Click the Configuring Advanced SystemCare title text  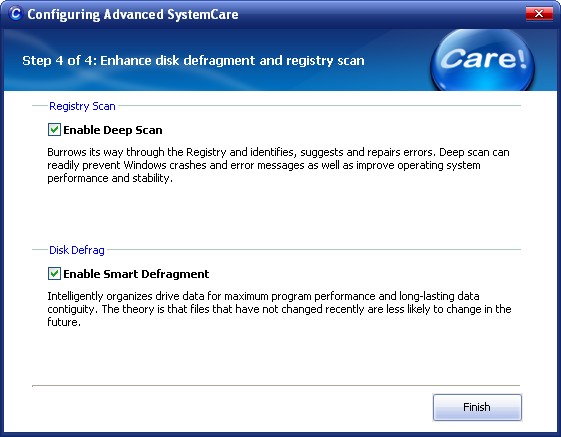(x=133, y=14)
